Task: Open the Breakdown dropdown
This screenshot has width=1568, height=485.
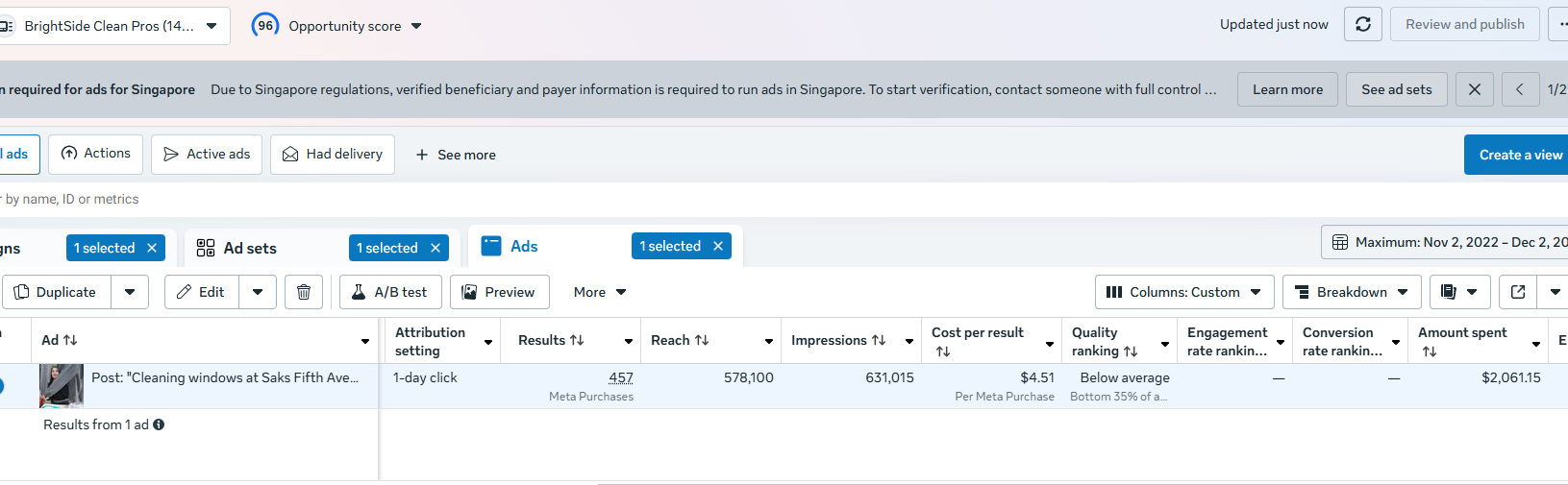Action: tap(1351, 292)
